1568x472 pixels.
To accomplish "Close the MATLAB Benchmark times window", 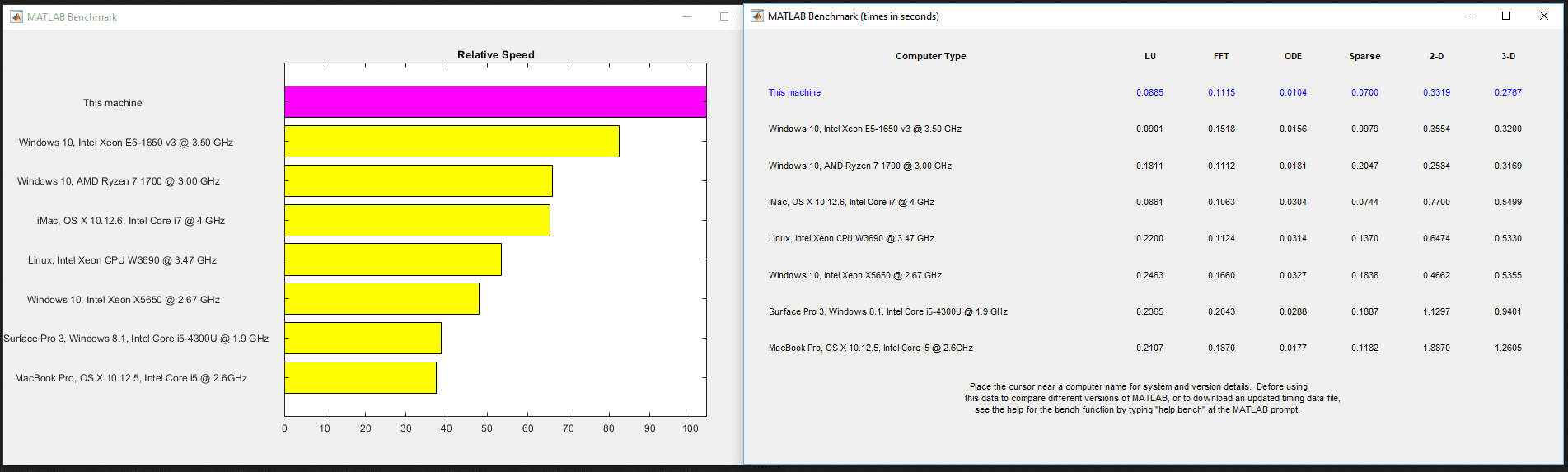I will tap(1544, 16).
